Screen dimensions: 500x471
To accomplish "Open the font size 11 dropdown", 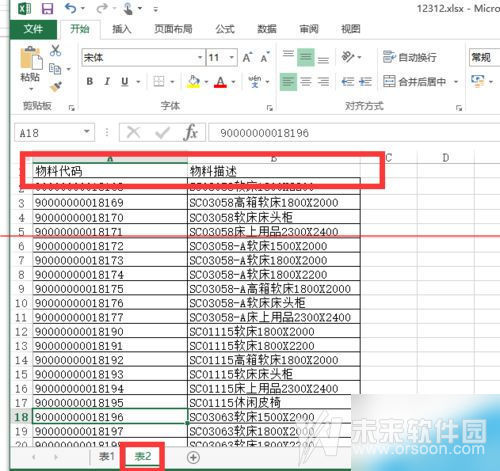I will [x=231, y=57].
